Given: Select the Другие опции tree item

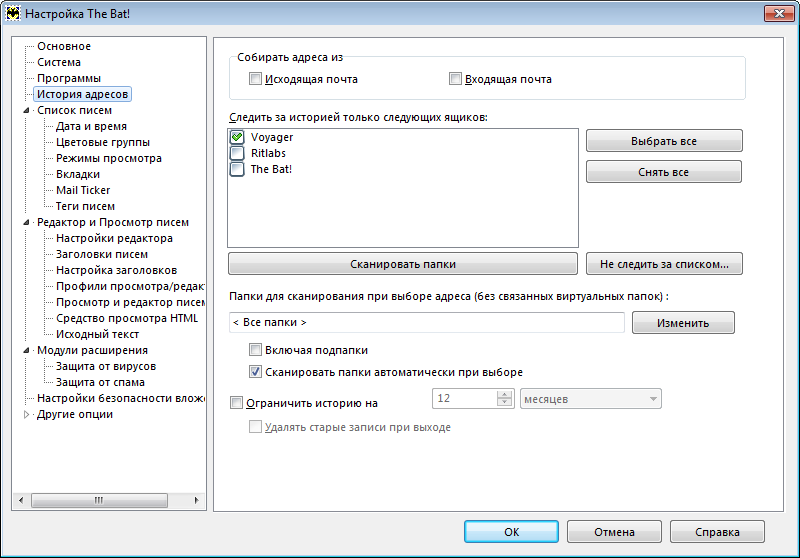Looking at the screenshot, I should click(74, 414).
